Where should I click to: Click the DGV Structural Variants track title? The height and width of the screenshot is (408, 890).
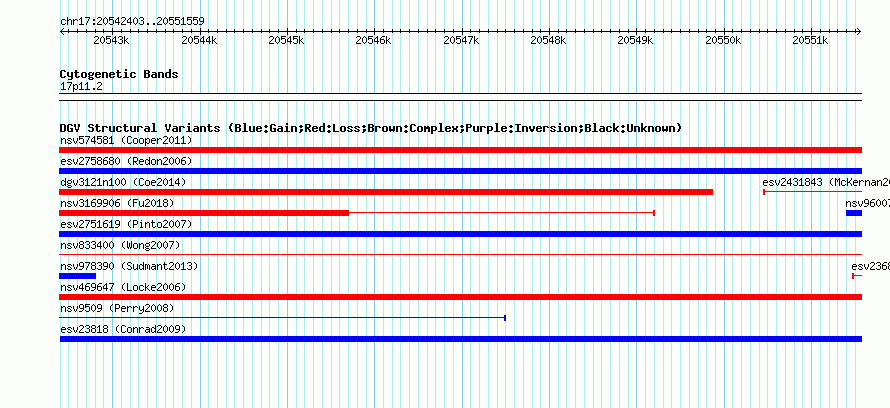[371, 128]
